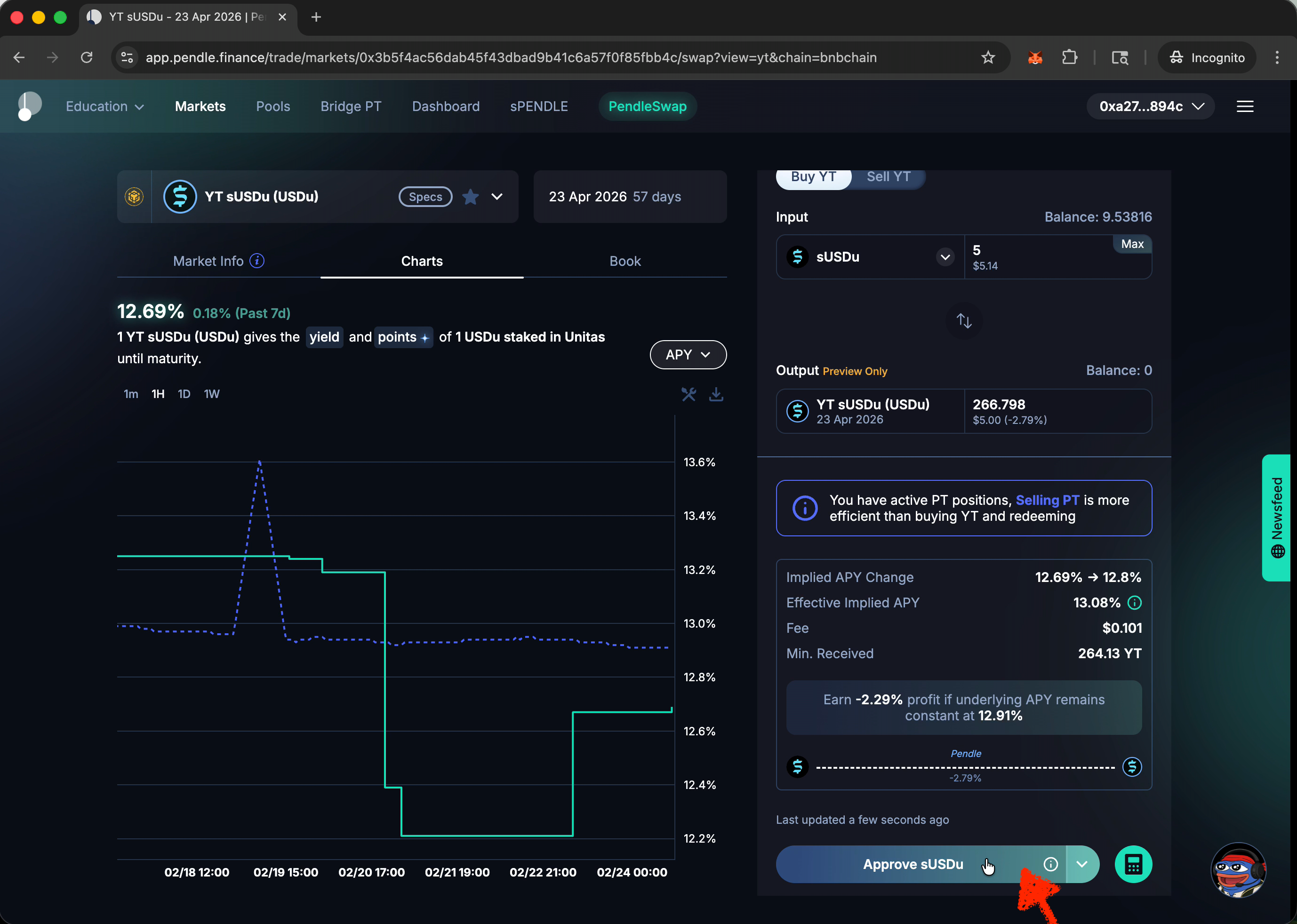Click the Market Info information icon
Image resolution: width=1297 pixels, height=924 pixels.
257,261
